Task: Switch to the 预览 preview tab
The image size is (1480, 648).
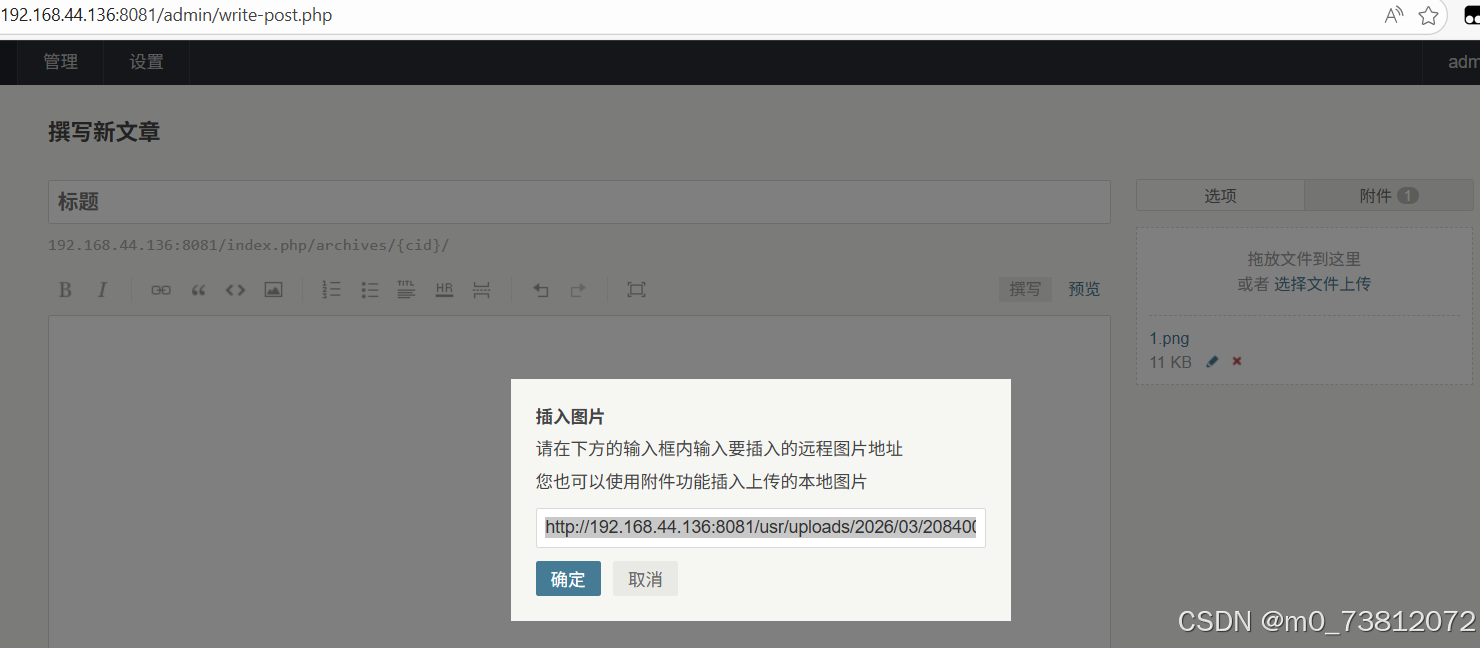Action: click(1084, 289)
